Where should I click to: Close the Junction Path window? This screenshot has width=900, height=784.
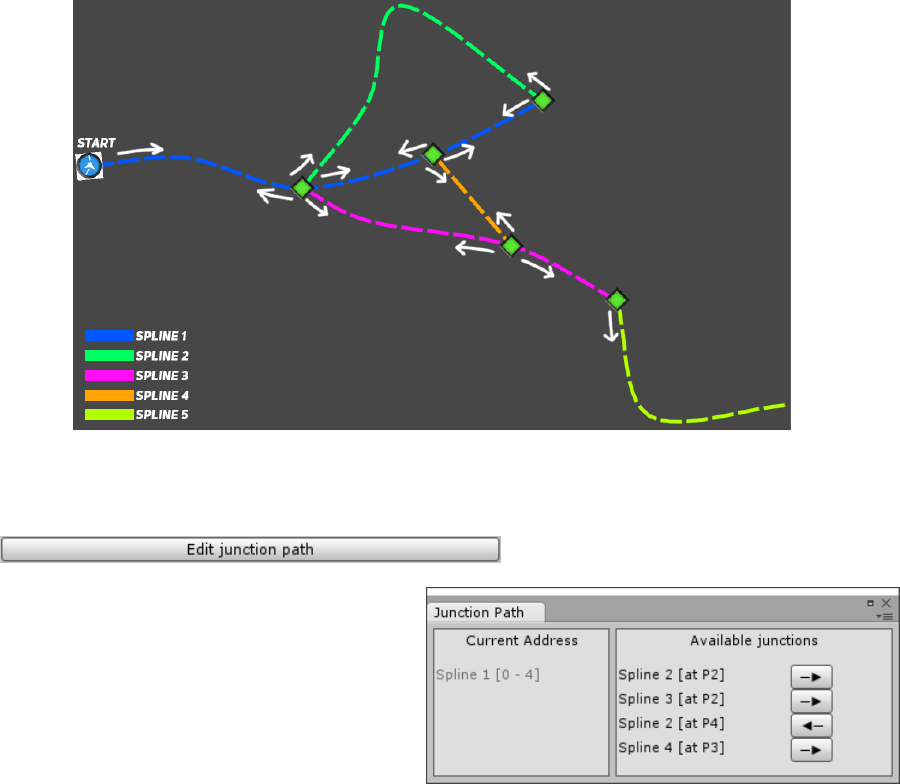click(886, 603)
